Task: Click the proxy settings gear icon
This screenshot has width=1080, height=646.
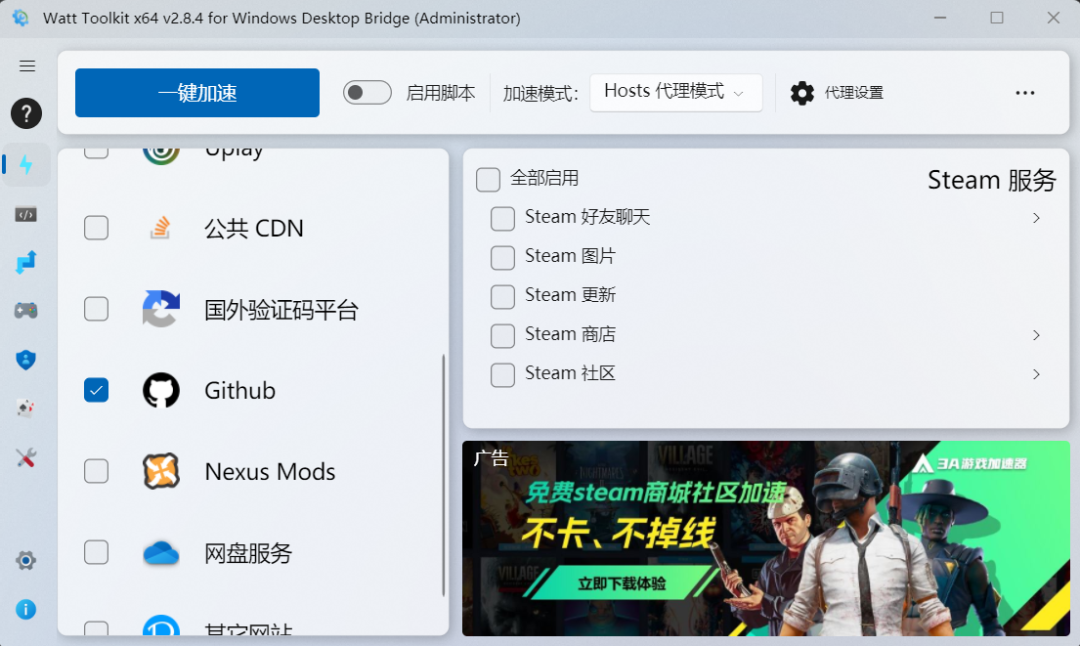Action: point(802,92)
